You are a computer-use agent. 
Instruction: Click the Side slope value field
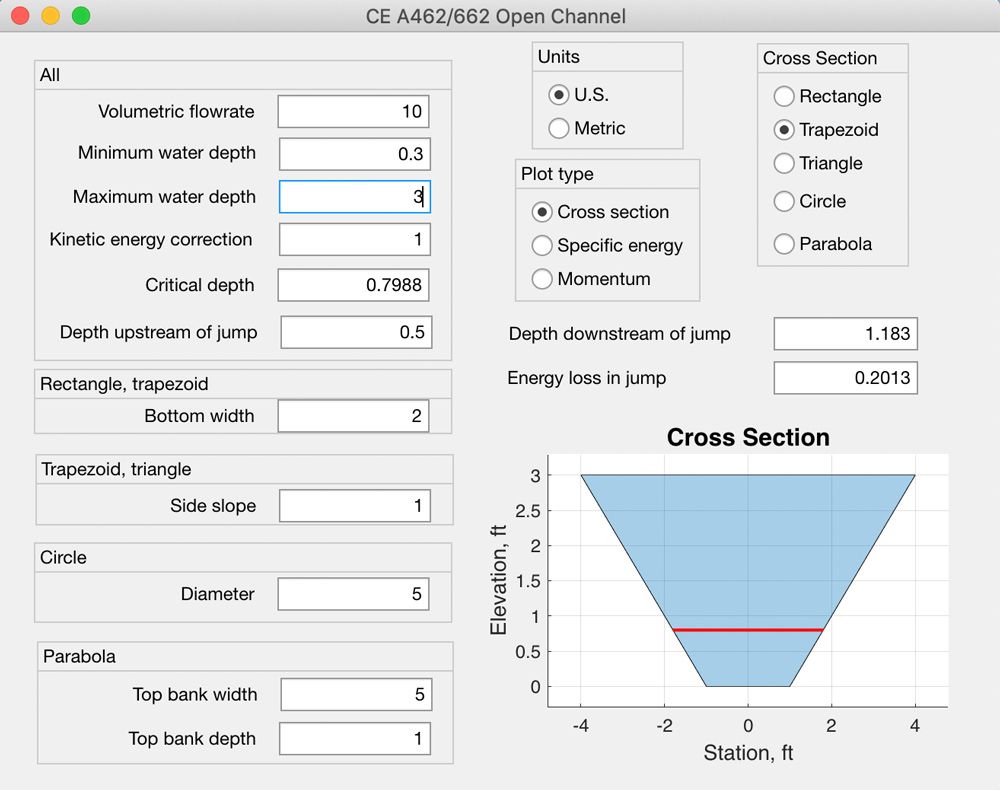[353, 505]
